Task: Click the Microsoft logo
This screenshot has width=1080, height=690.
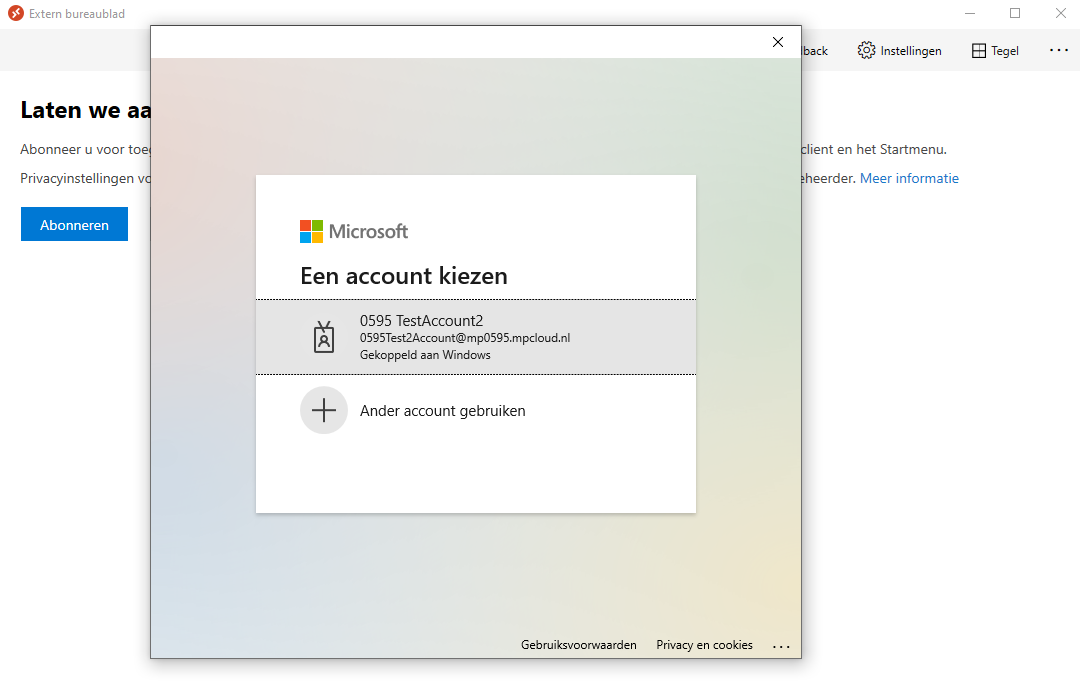Action: pos(354,231)
